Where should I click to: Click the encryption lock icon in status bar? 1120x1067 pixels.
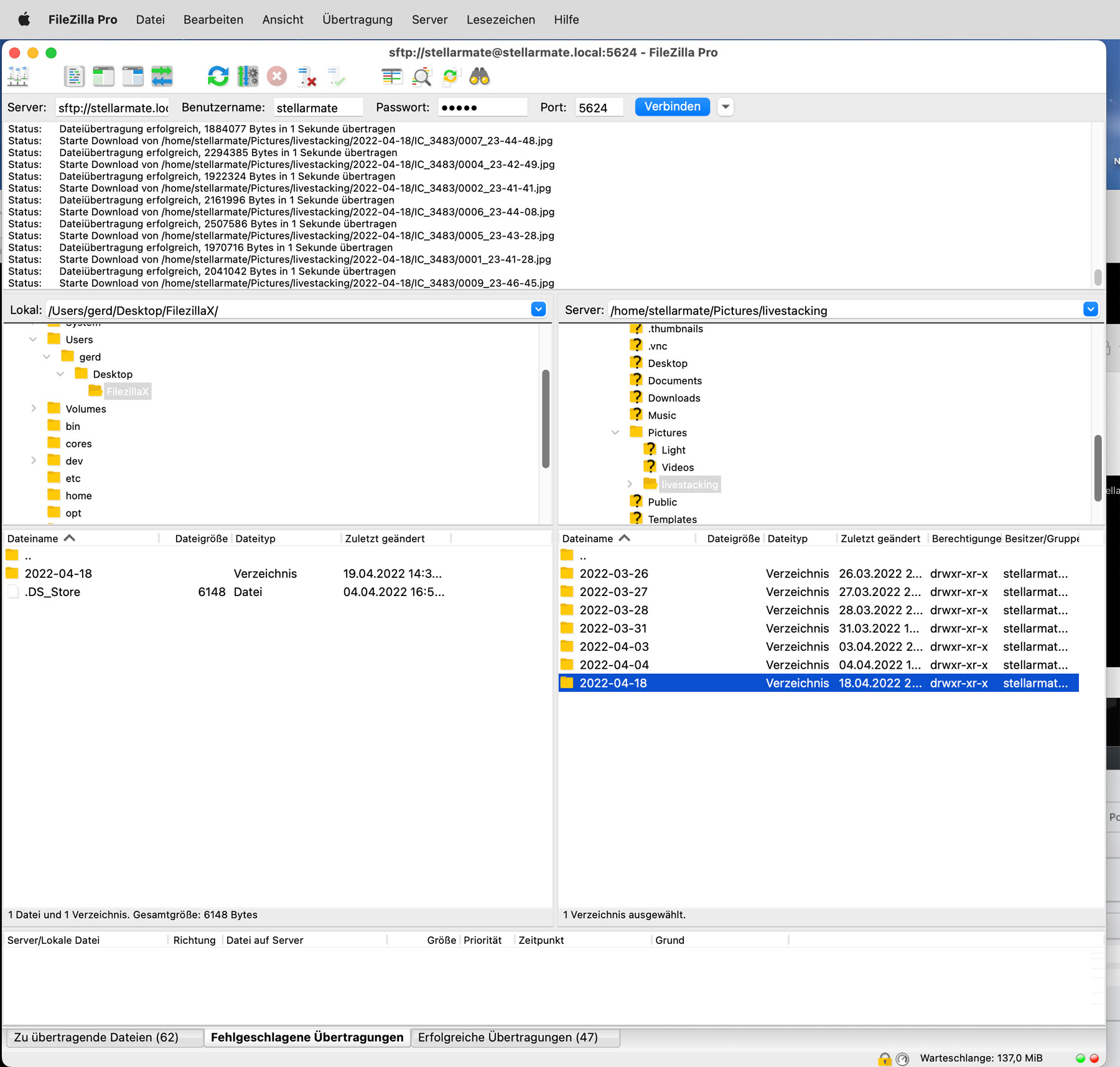tap(884, 1058)
